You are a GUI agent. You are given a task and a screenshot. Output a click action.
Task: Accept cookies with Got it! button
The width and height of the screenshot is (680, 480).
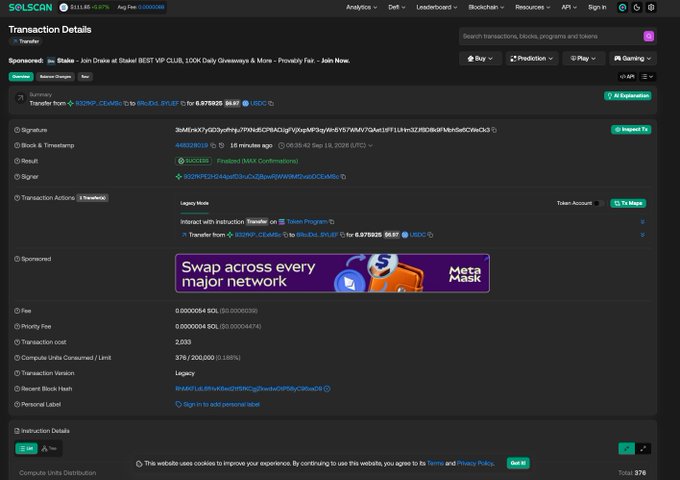tap(518, 463)
